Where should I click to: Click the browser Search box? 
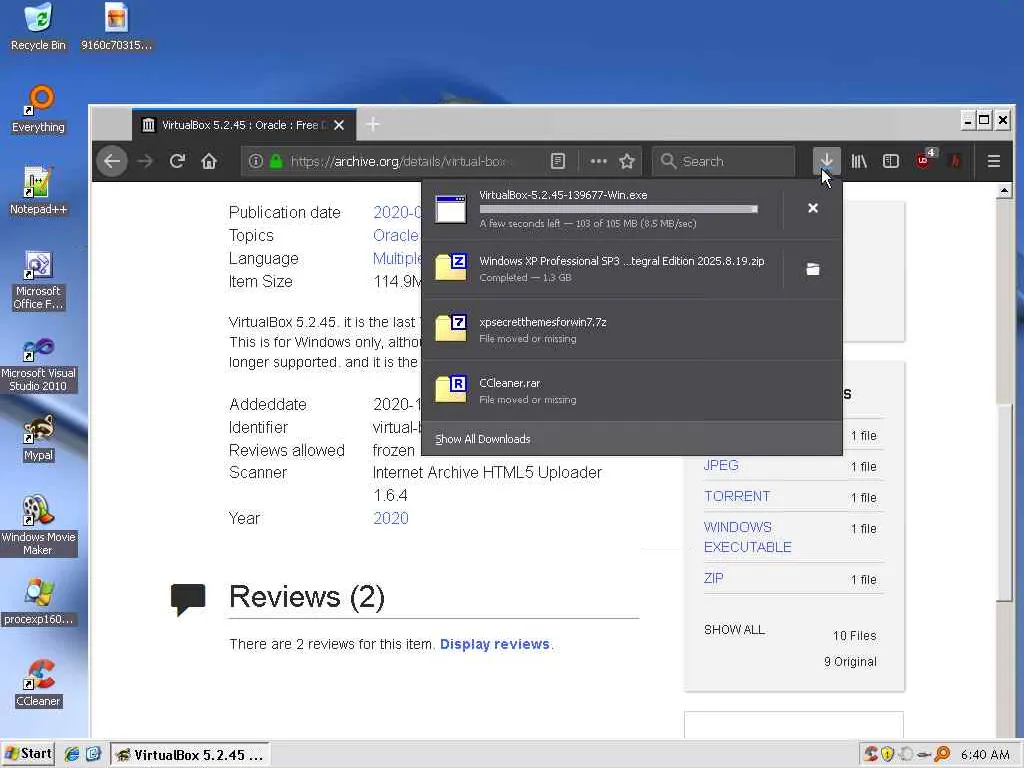click(x=724, y=161)
